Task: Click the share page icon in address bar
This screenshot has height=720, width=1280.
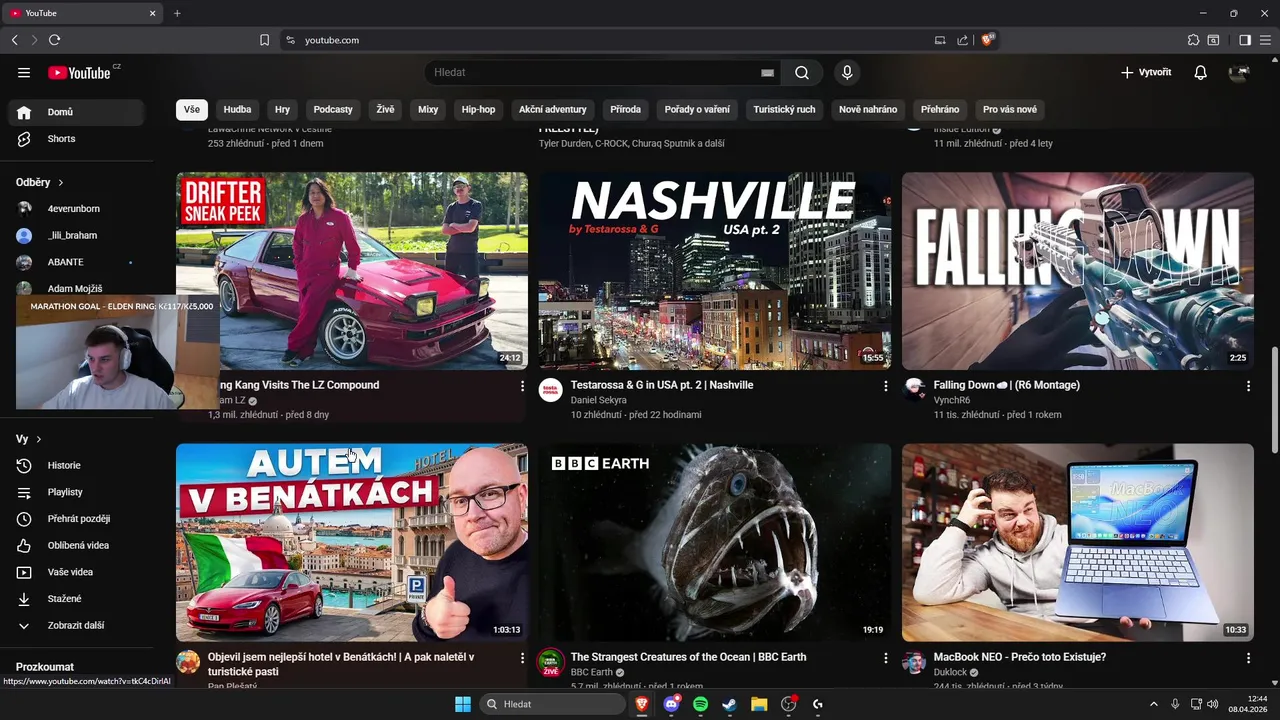Action: [962, 40]
